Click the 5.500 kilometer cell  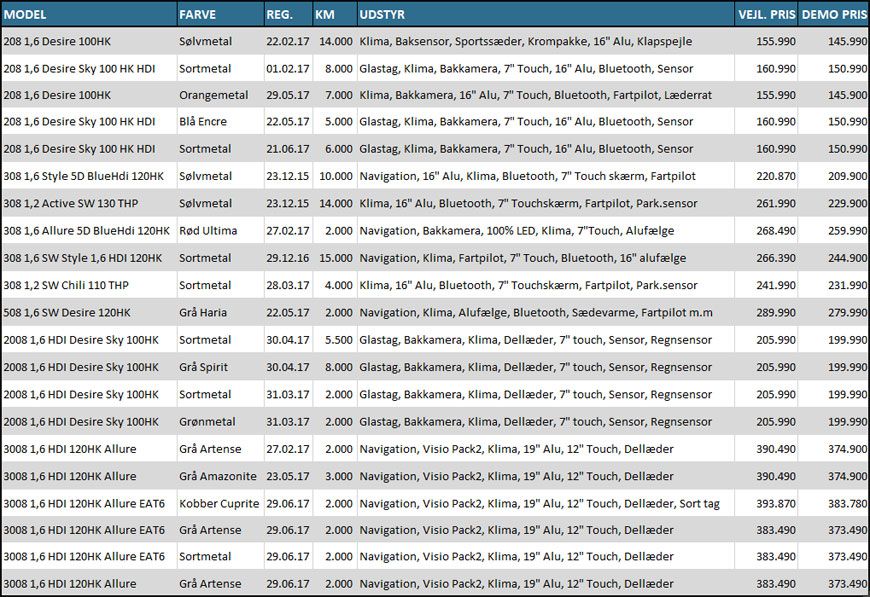coord(335,340)
